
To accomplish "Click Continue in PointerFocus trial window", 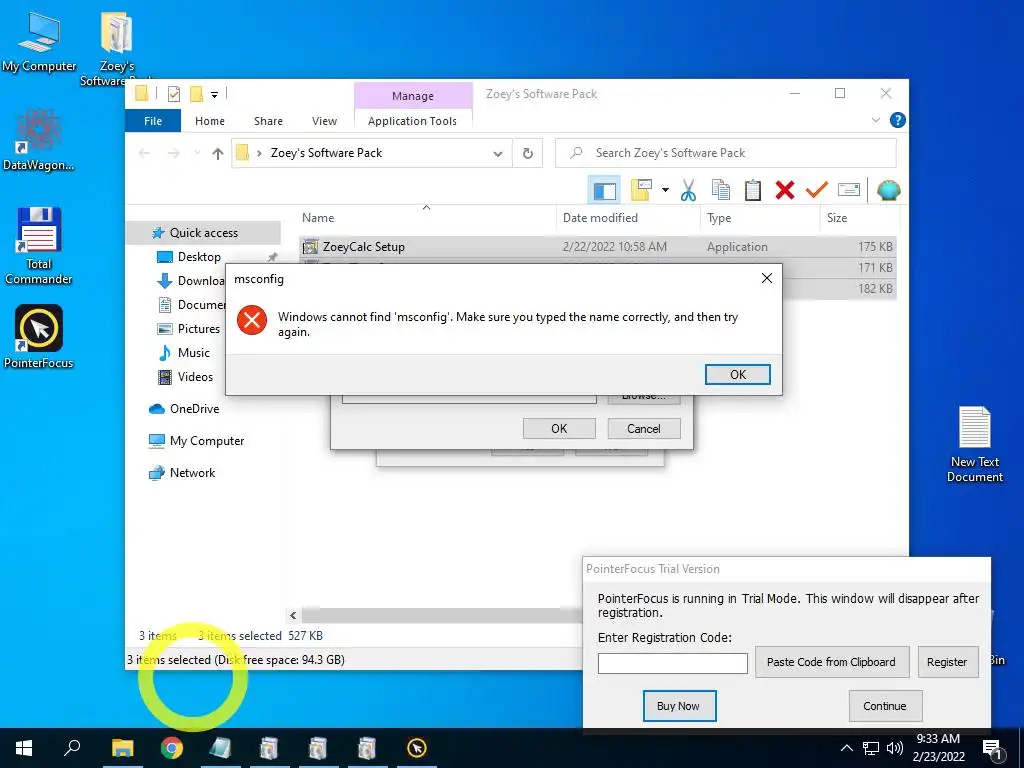I will [x=885, y=706].
